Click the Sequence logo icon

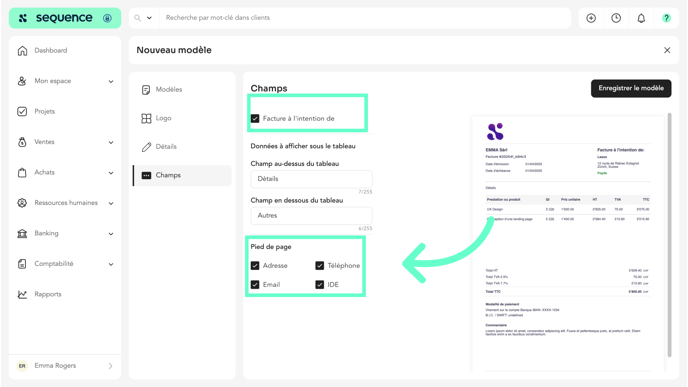click(23, 18)
